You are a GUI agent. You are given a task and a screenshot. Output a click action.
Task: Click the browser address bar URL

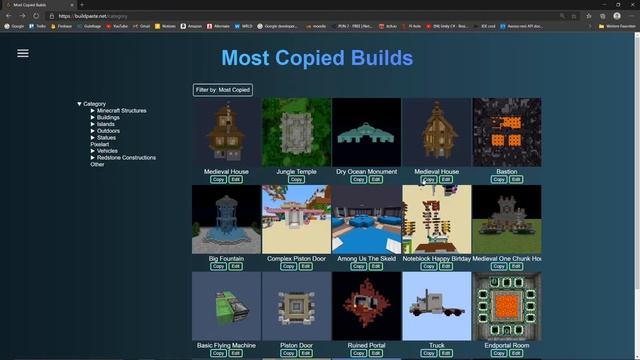(93, 16)
